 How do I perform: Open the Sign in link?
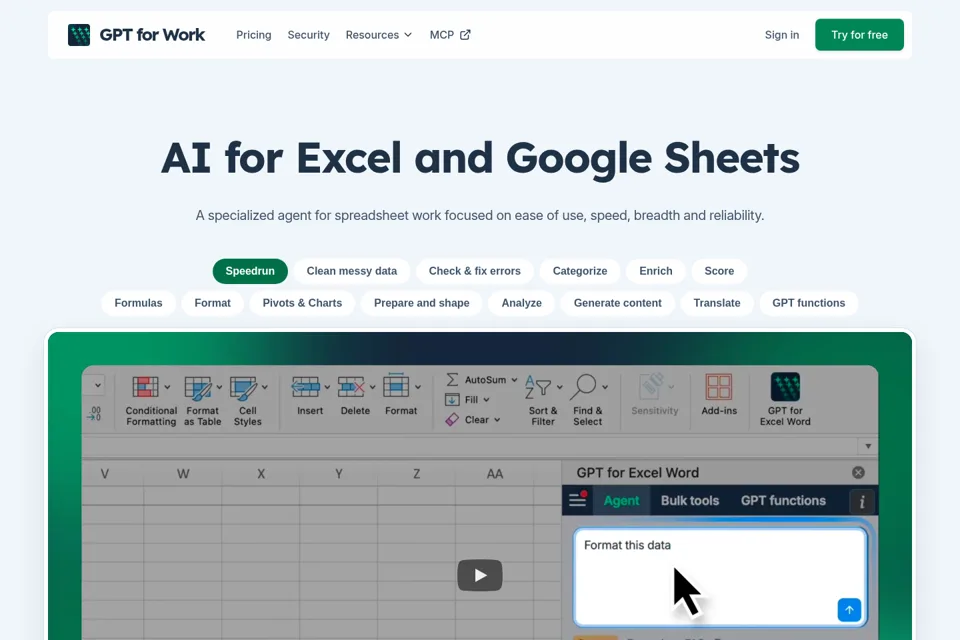(782, 35)
